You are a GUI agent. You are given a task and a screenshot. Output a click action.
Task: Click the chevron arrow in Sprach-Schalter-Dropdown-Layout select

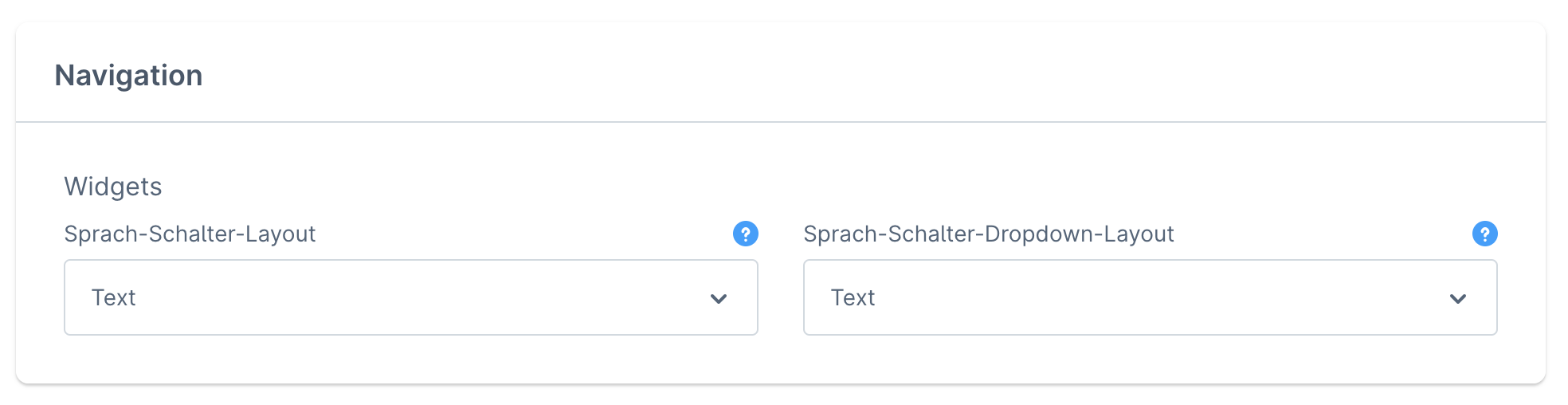(1458, 299)
